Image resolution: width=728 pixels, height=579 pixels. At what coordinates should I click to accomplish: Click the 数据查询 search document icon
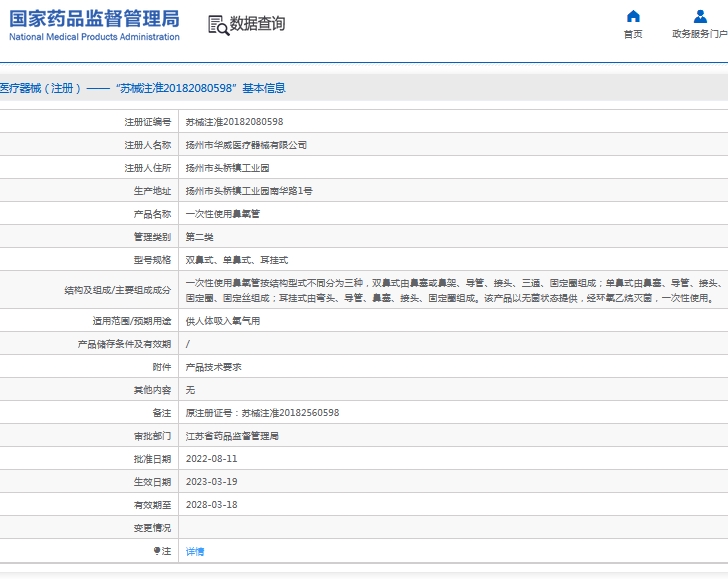click(x=218, y=25)
